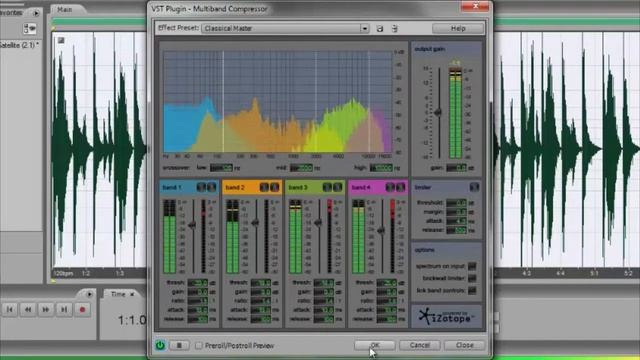Click the output gain slider handle
Viewport: 640px width, 360px height.
438,112
